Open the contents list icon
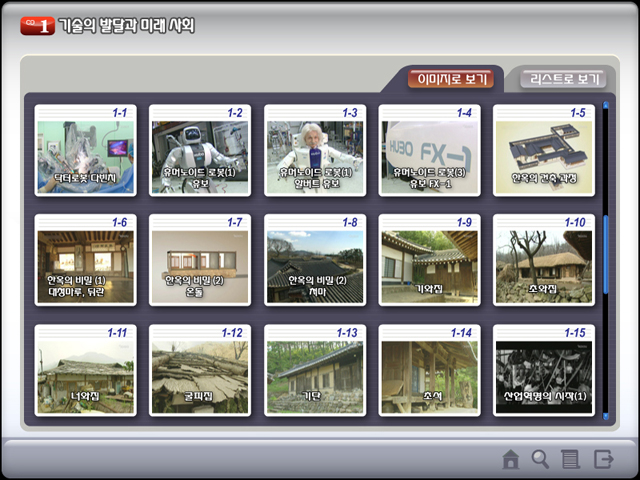This screenshot has width=640, height=480. [571, 459]
